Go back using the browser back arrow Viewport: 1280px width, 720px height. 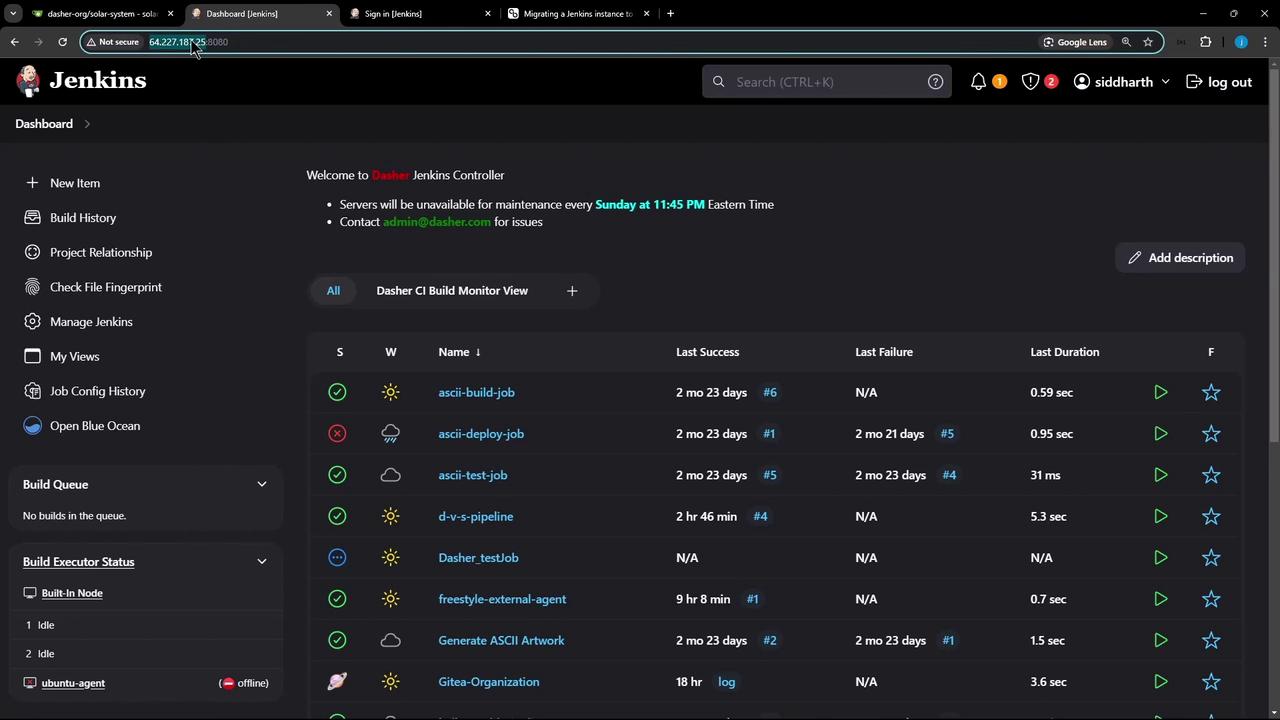click(14, 42)
